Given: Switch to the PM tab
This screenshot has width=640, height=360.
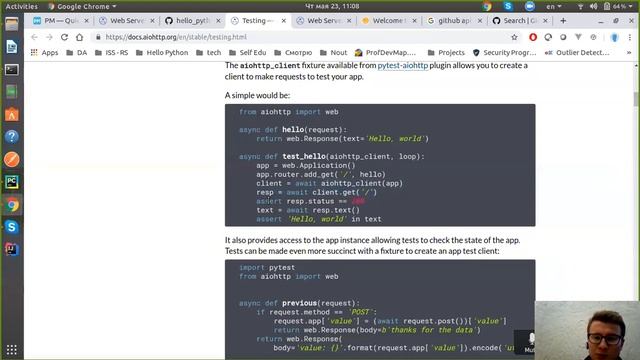Looking at the screenshot, I should tap(60, 20).
